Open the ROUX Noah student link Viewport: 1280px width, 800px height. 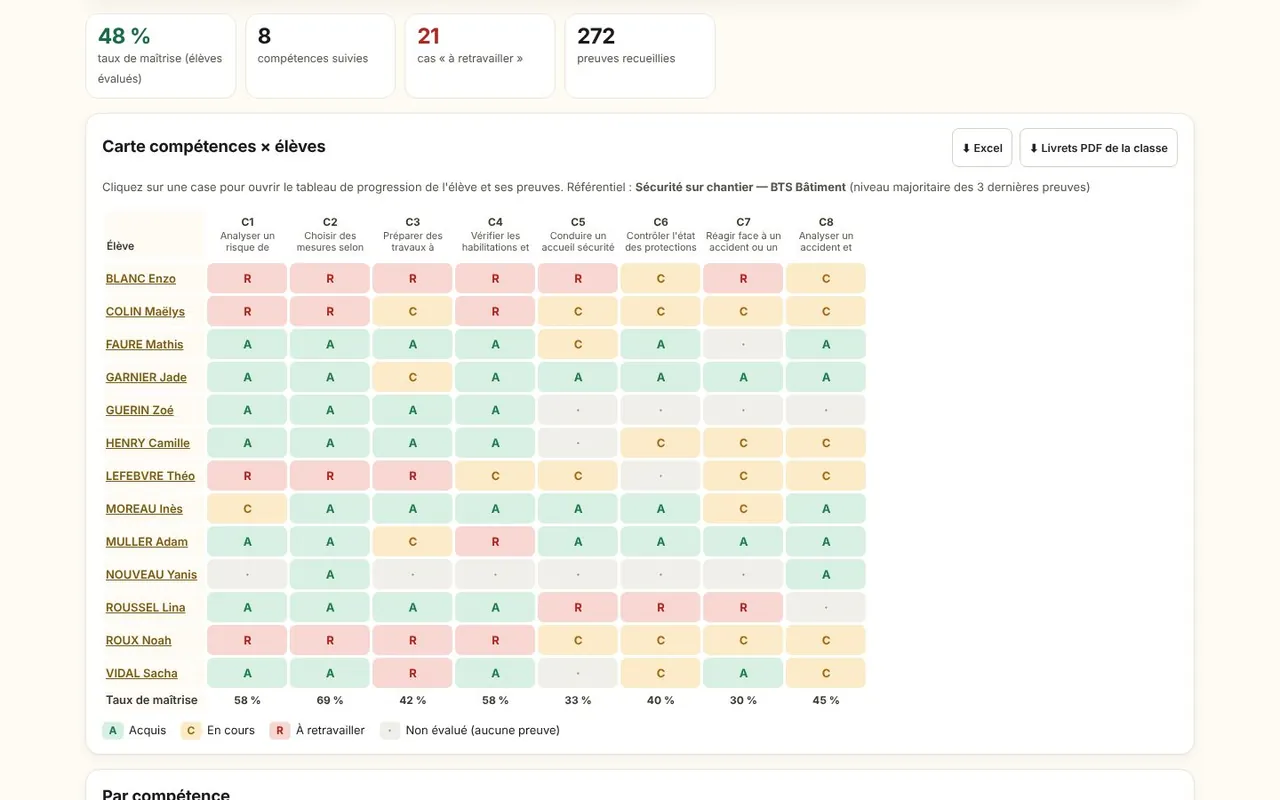click(x=139, y=642)
